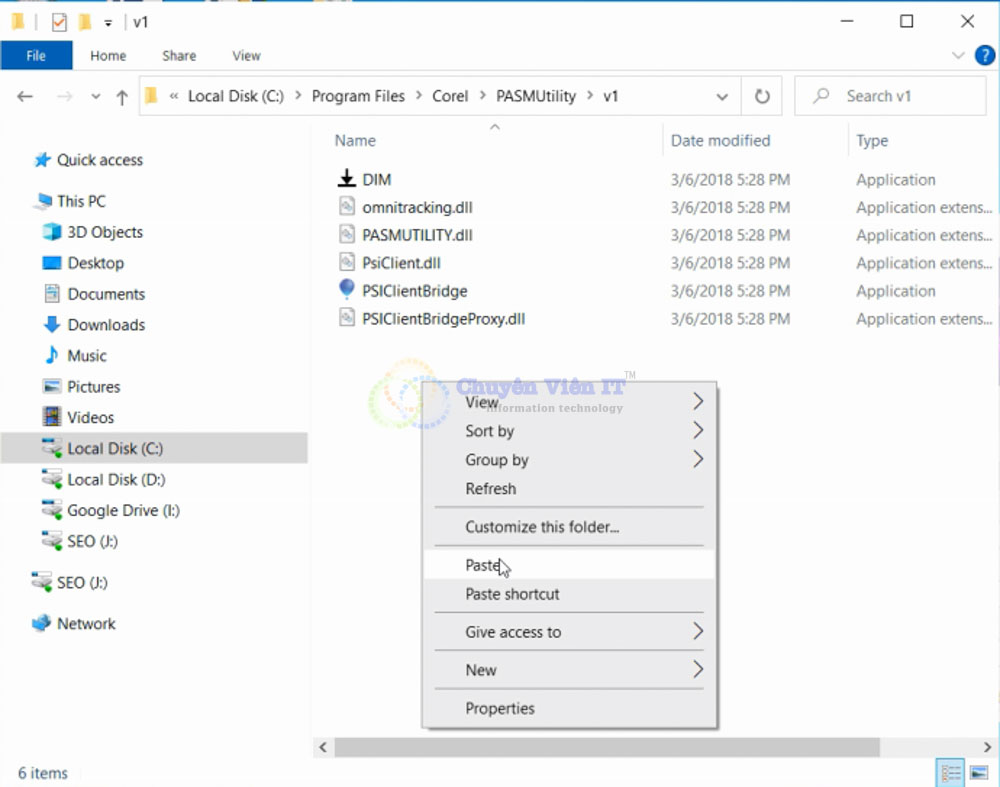Choose Paste from context menu
1000x787 pixels.
click(483, 565)
